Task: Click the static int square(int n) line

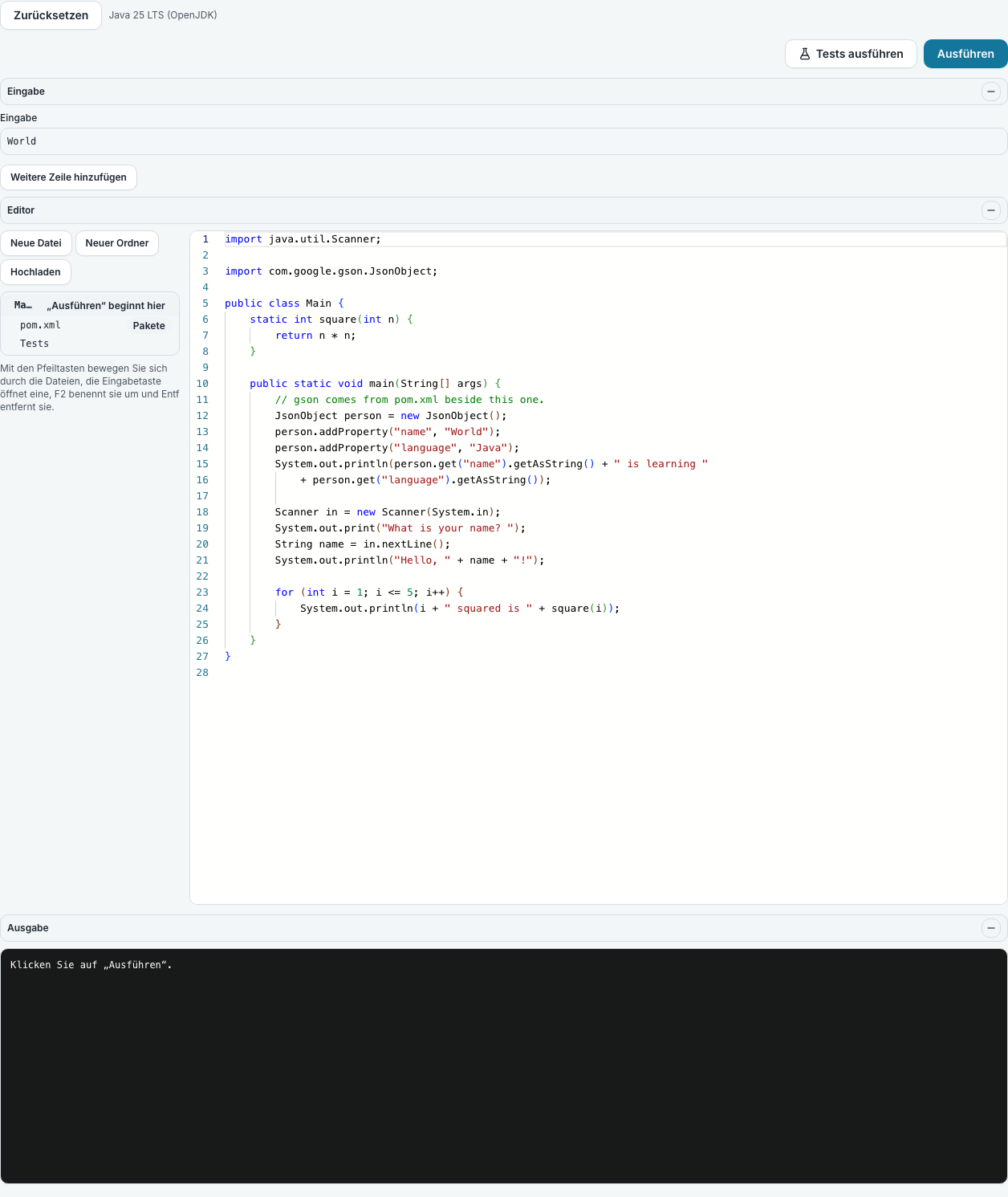Action: 331,320
